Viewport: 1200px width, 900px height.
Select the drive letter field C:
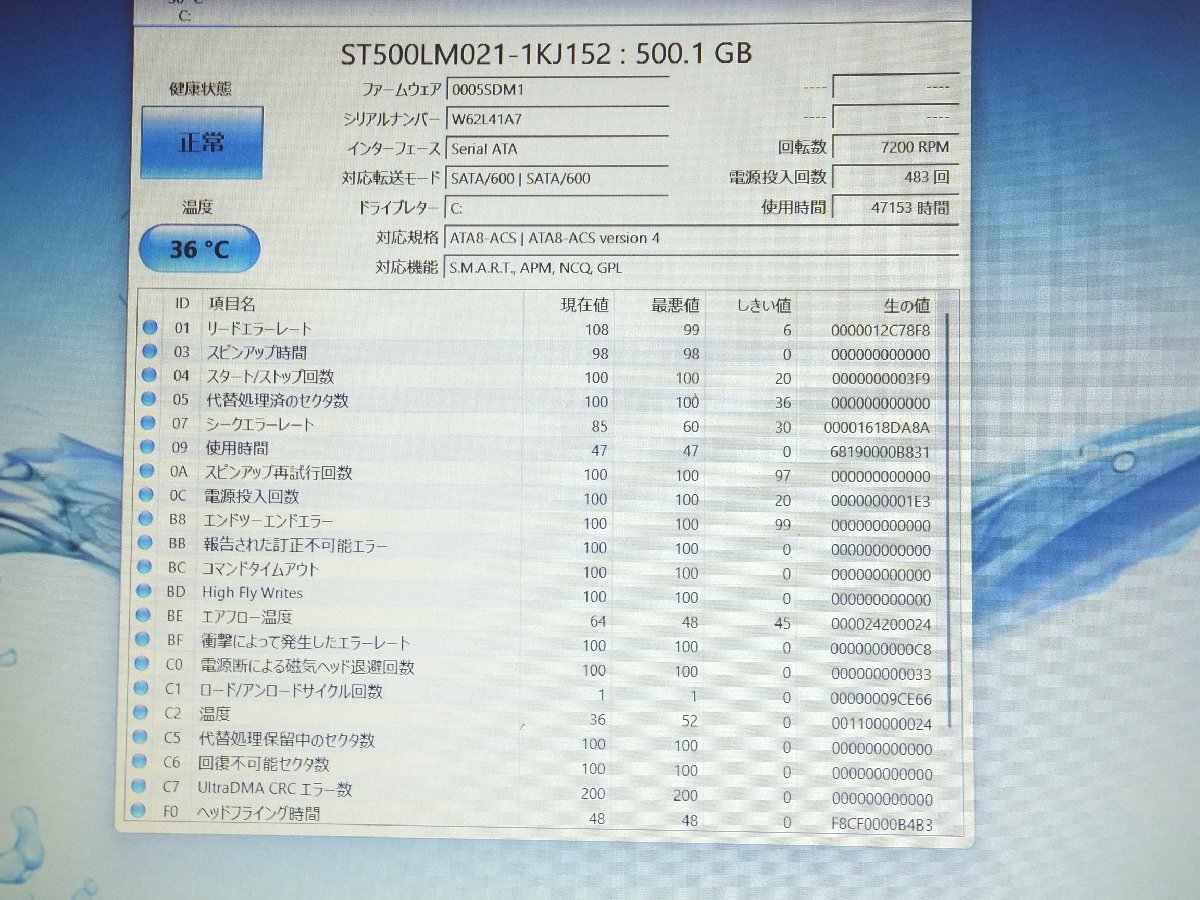tap(556, 208)
